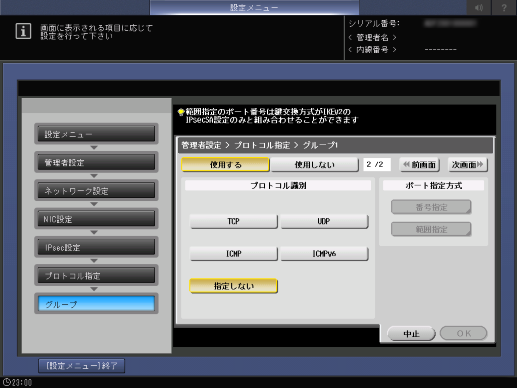Go to previous screen with 前画面
The image size is (517, 388).
click(x=420, y=165)
